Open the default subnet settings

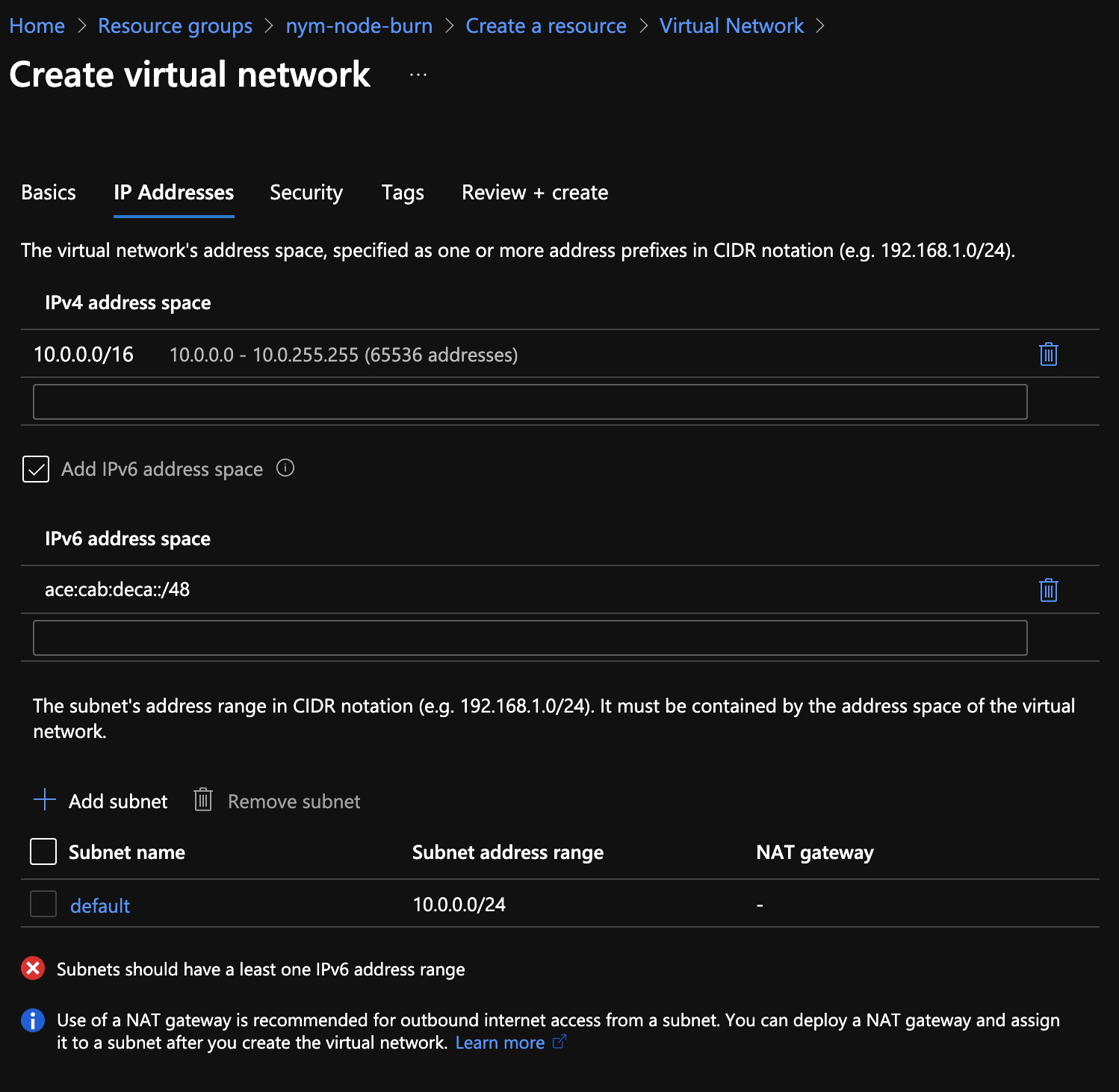click(99, 905)
